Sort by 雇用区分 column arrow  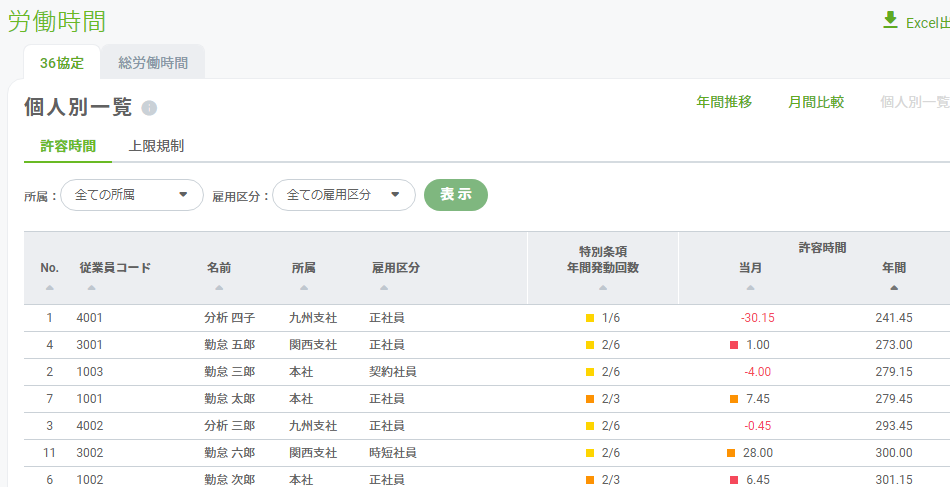pos(384,288)
